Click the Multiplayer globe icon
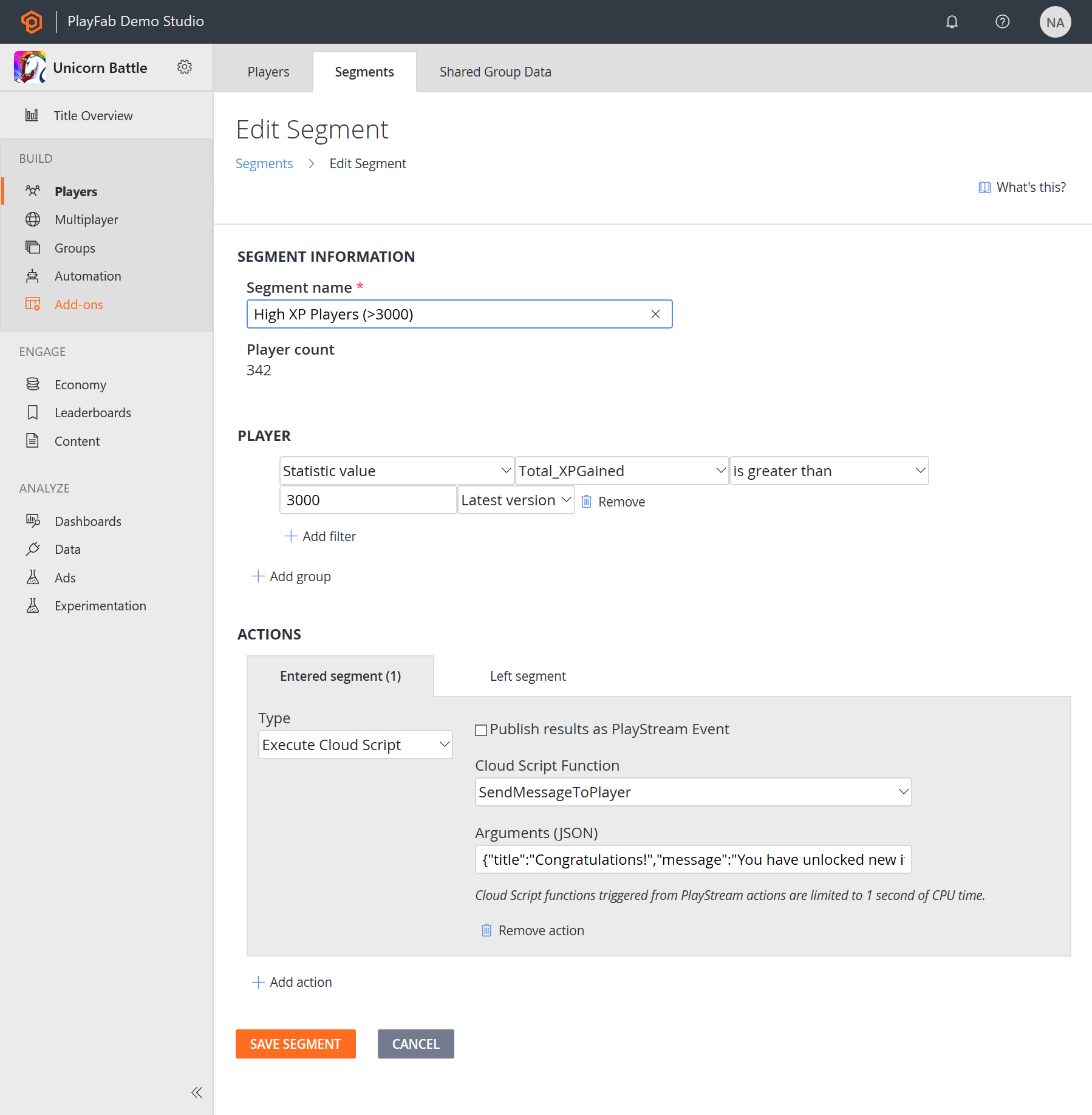 (33, 219)
